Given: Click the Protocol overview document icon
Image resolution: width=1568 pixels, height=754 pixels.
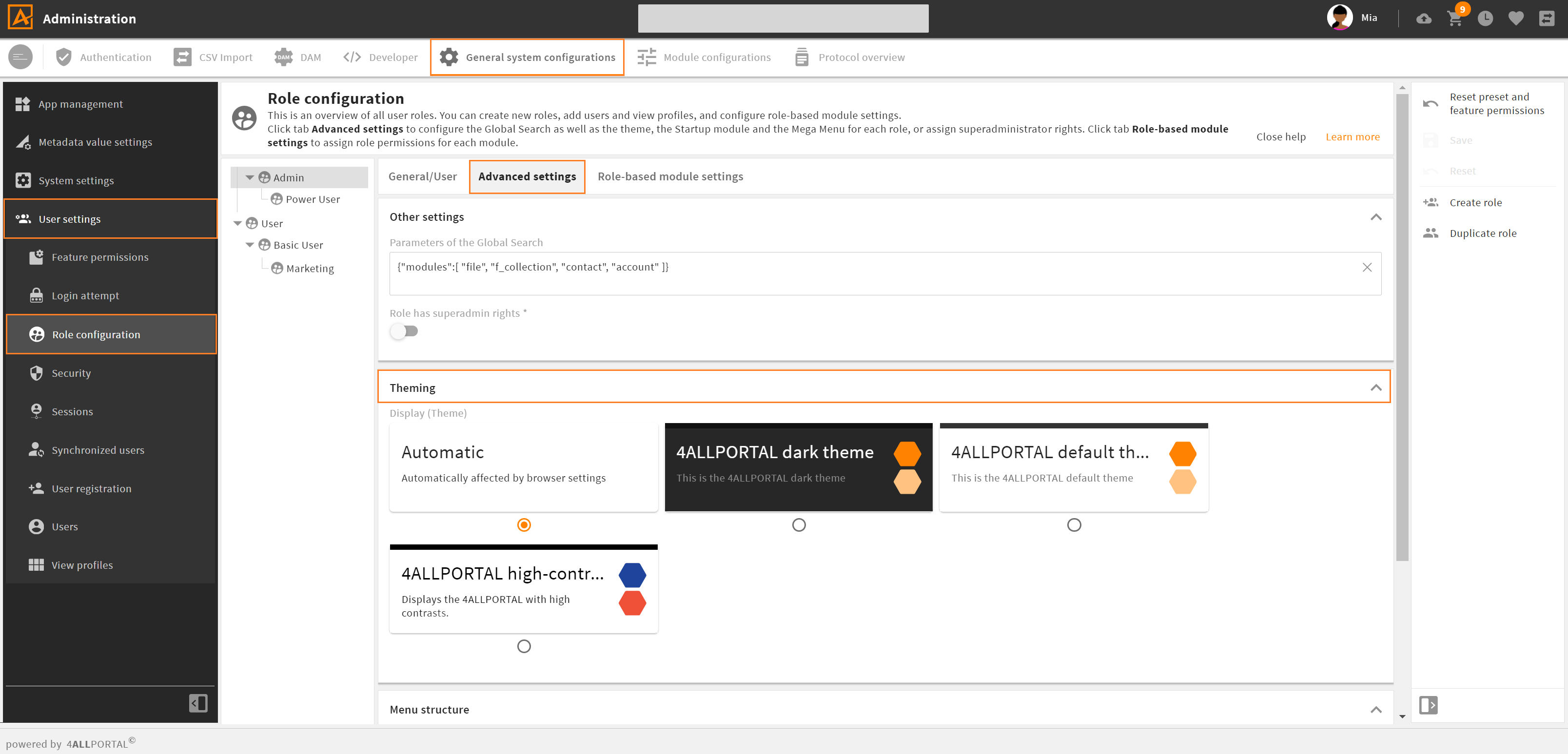Looking at the screenshot, I should click(802, 57).
